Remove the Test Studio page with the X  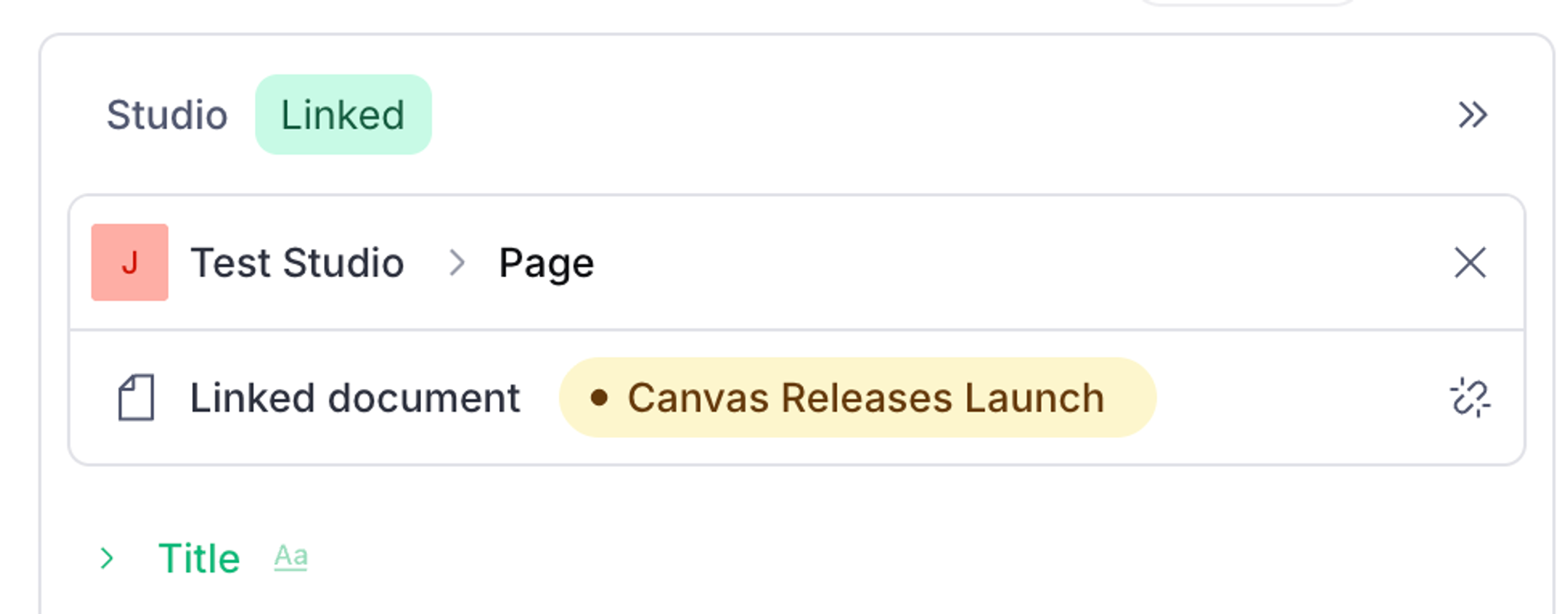pyautogui.click(x=1469, y=263)
